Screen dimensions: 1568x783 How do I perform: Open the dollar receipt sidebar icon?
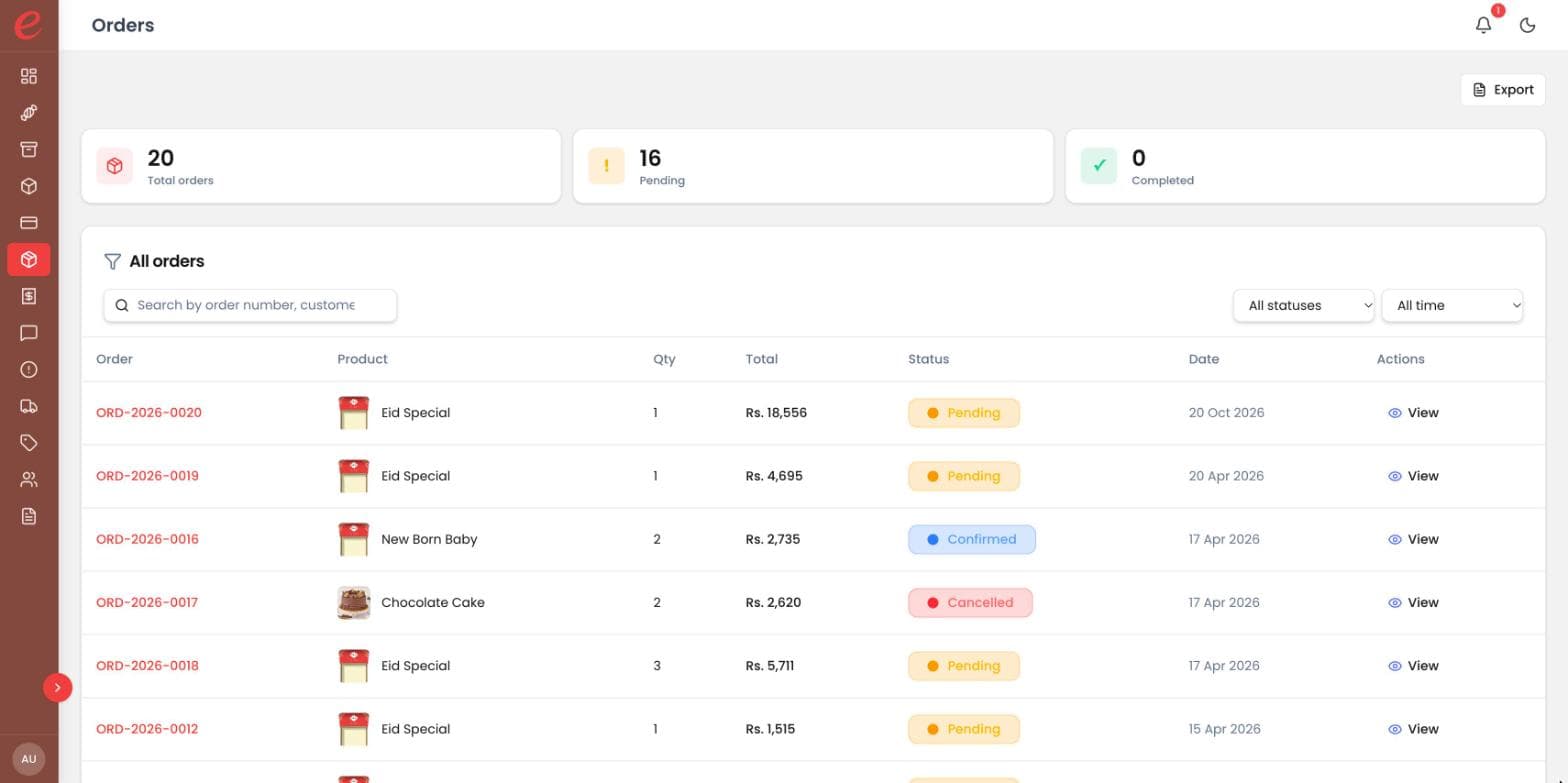point(29,296)
